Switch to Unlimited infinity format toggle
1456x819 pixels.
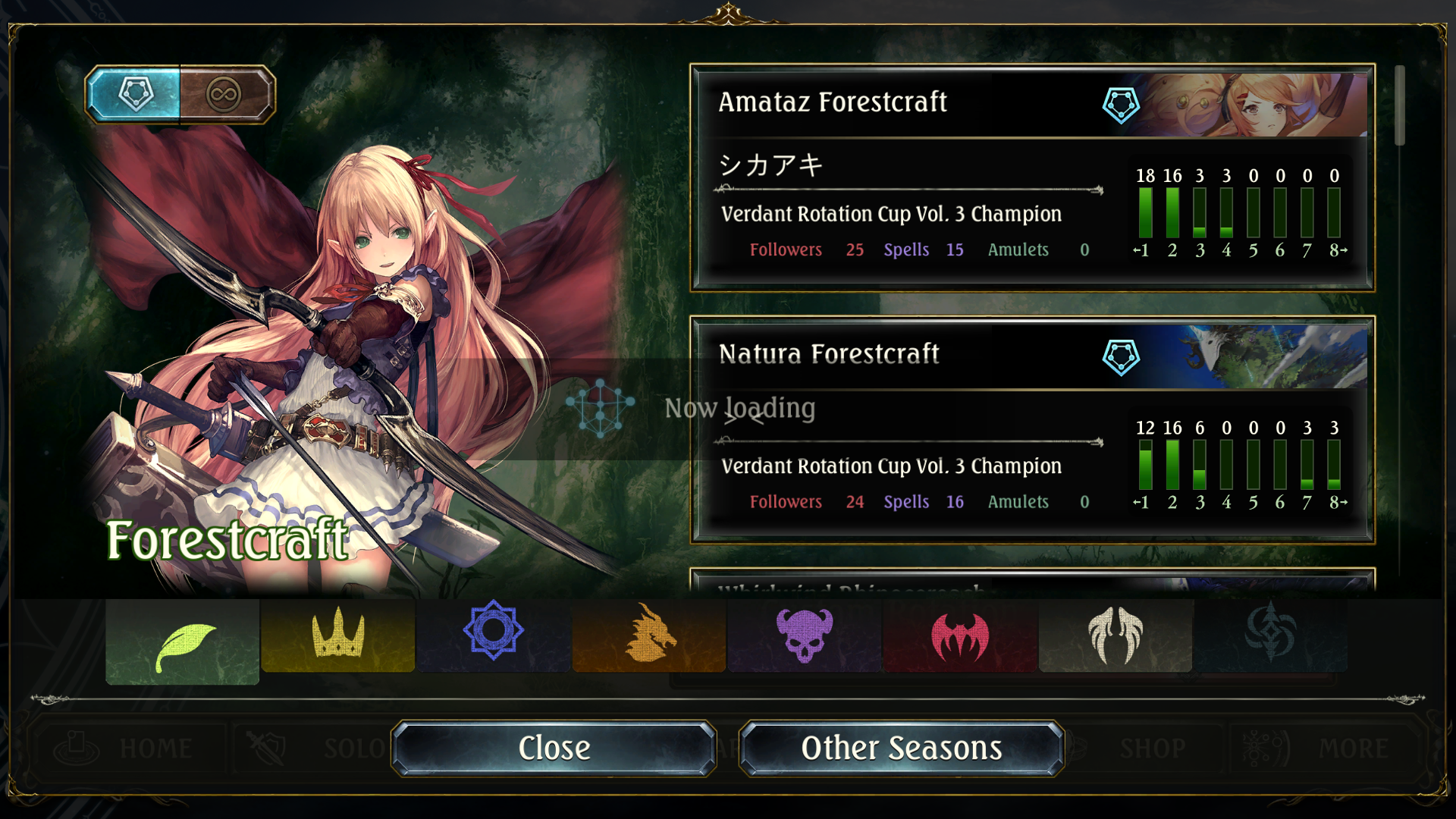[x=226, y=95]
